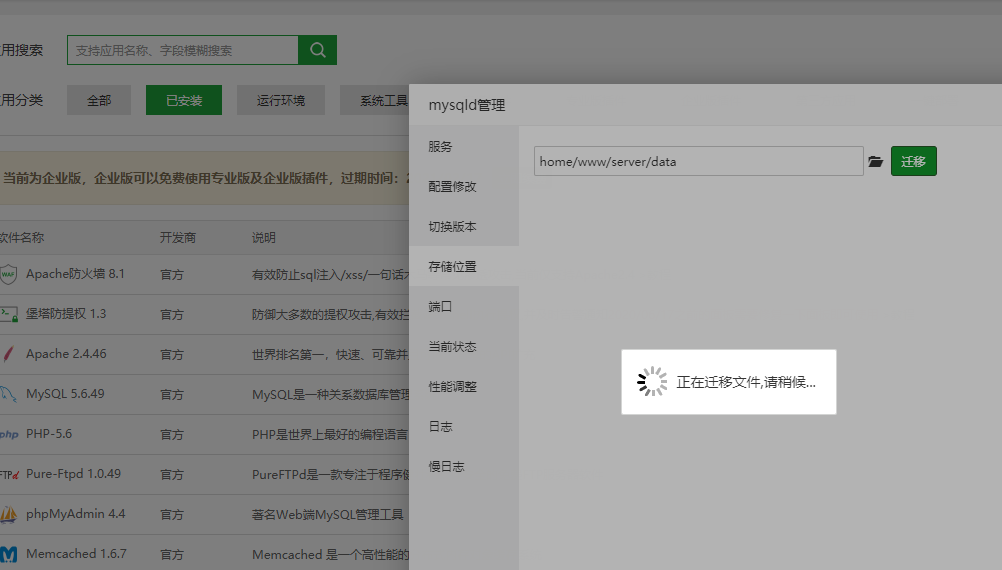Click 官方 in the Memcached 1.6.7 row
This screenshot has width=1002, height=570.
(171, 555)
